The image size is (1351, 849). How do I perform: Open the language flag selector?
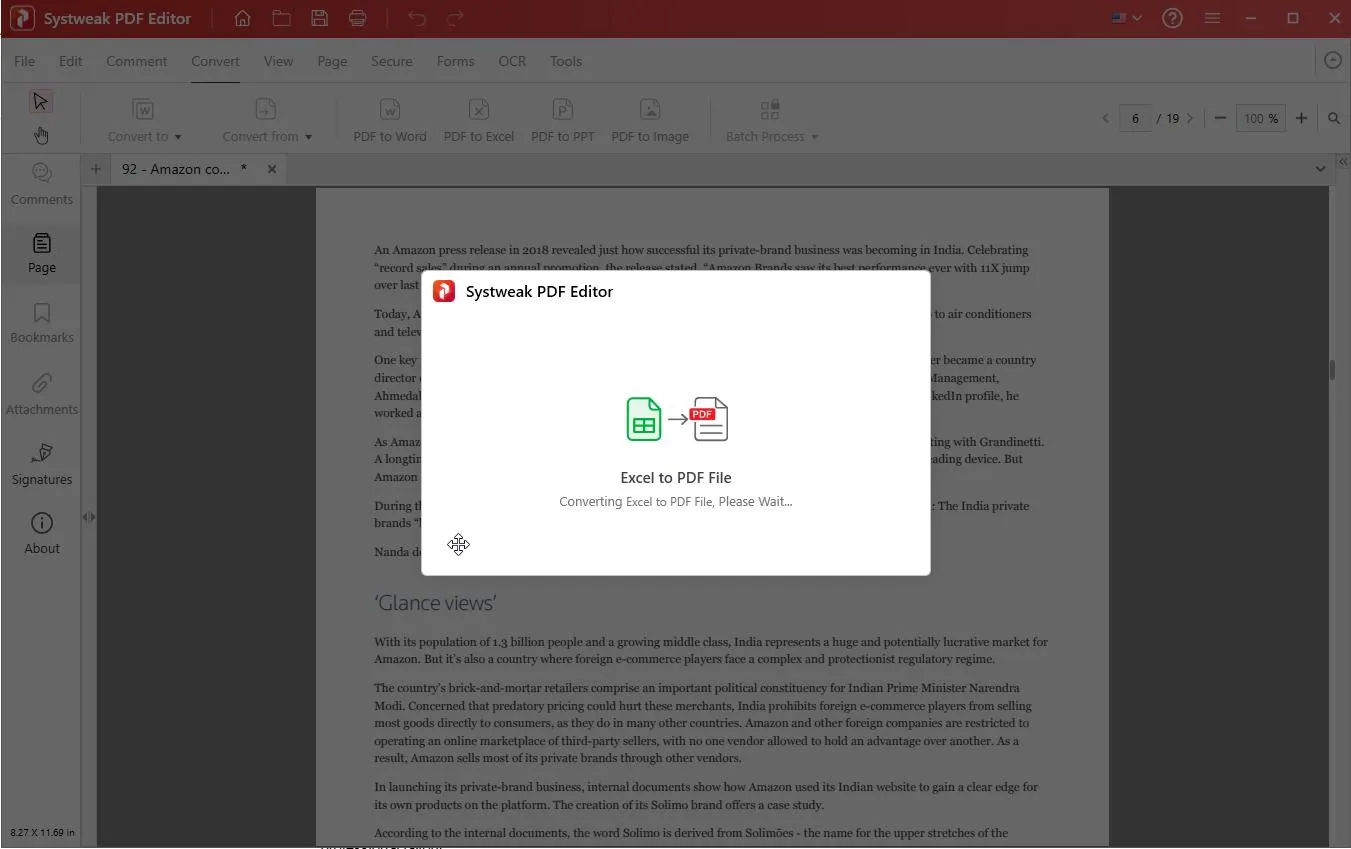click(1126, 18)
